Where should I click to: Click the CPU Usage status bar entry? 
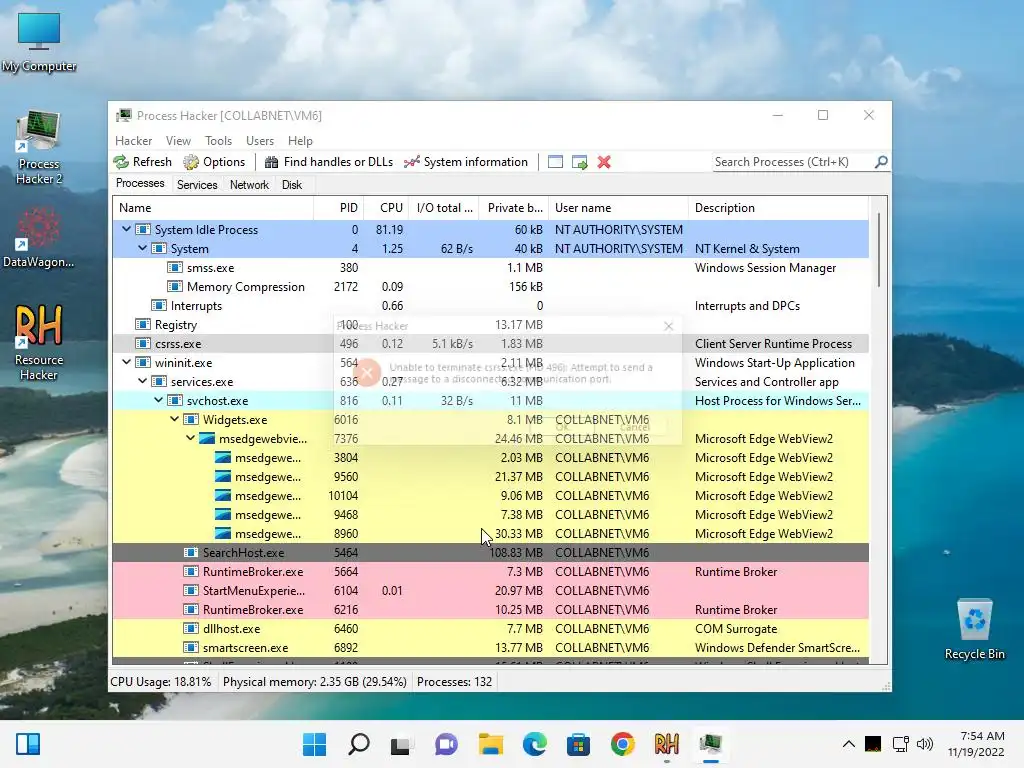pyautogui.click(x=161, y=682)
